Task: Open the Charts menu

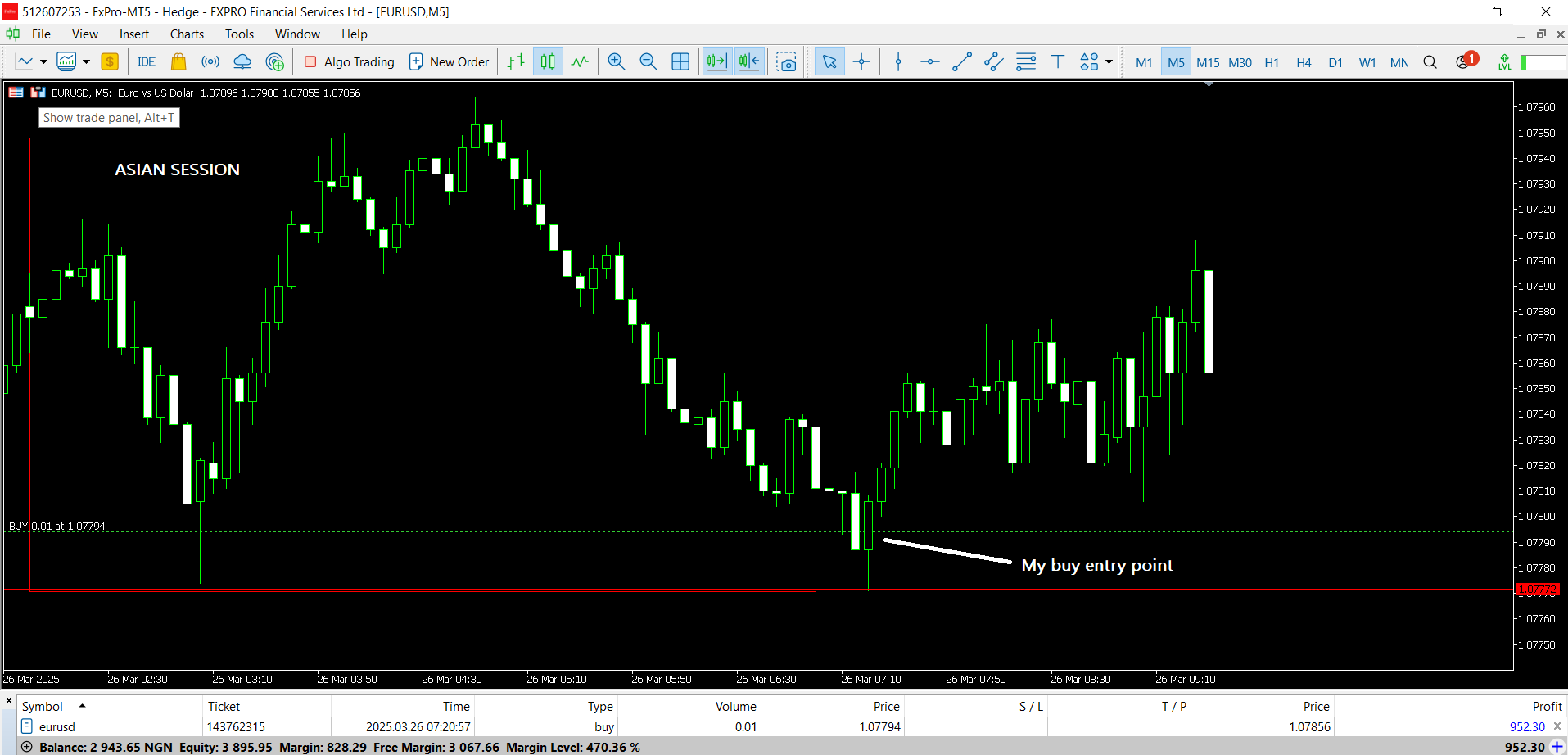Action: coord(187,34)
